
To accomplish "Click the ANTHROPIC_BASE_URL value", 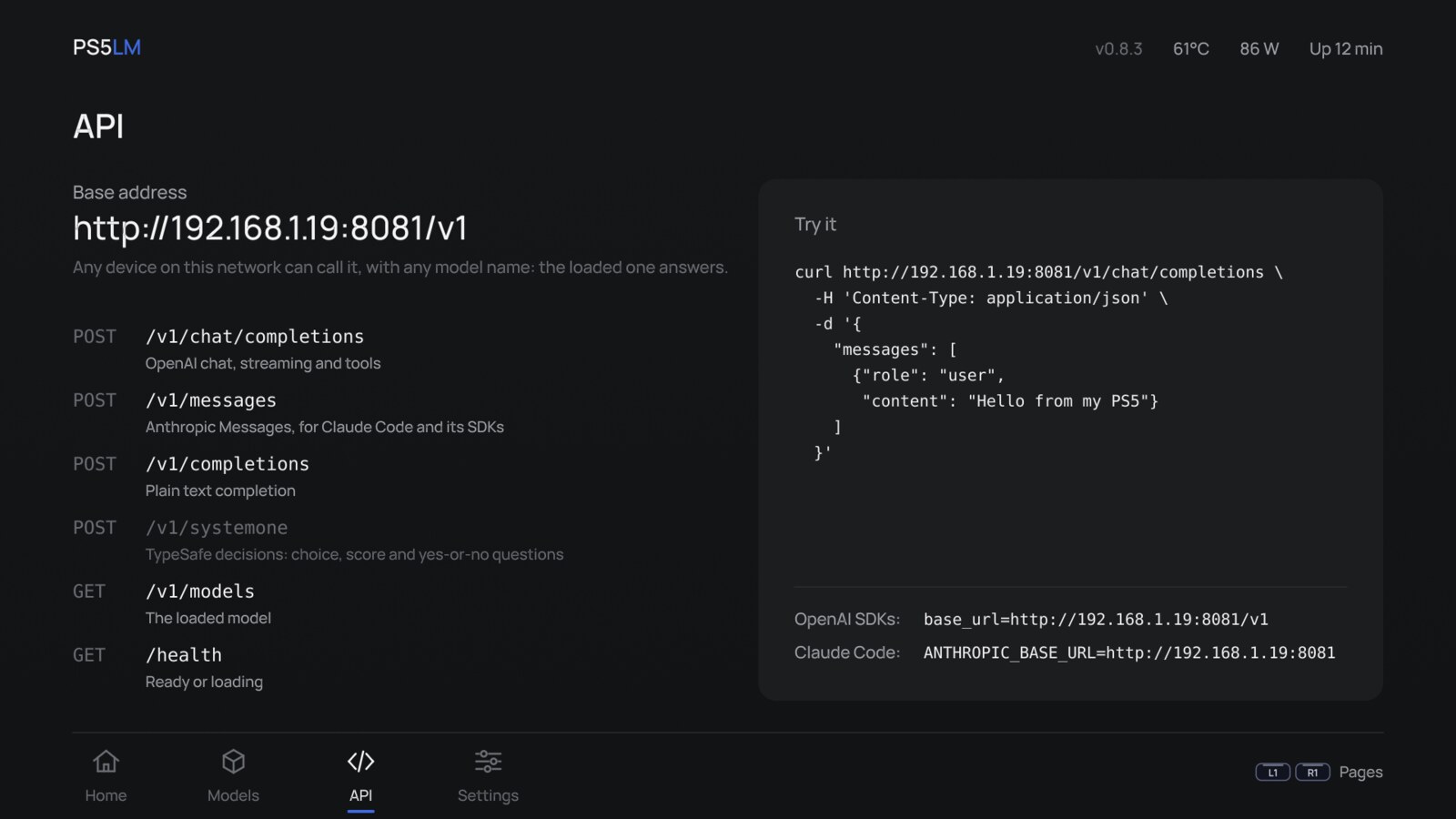I will (1129, 652).
